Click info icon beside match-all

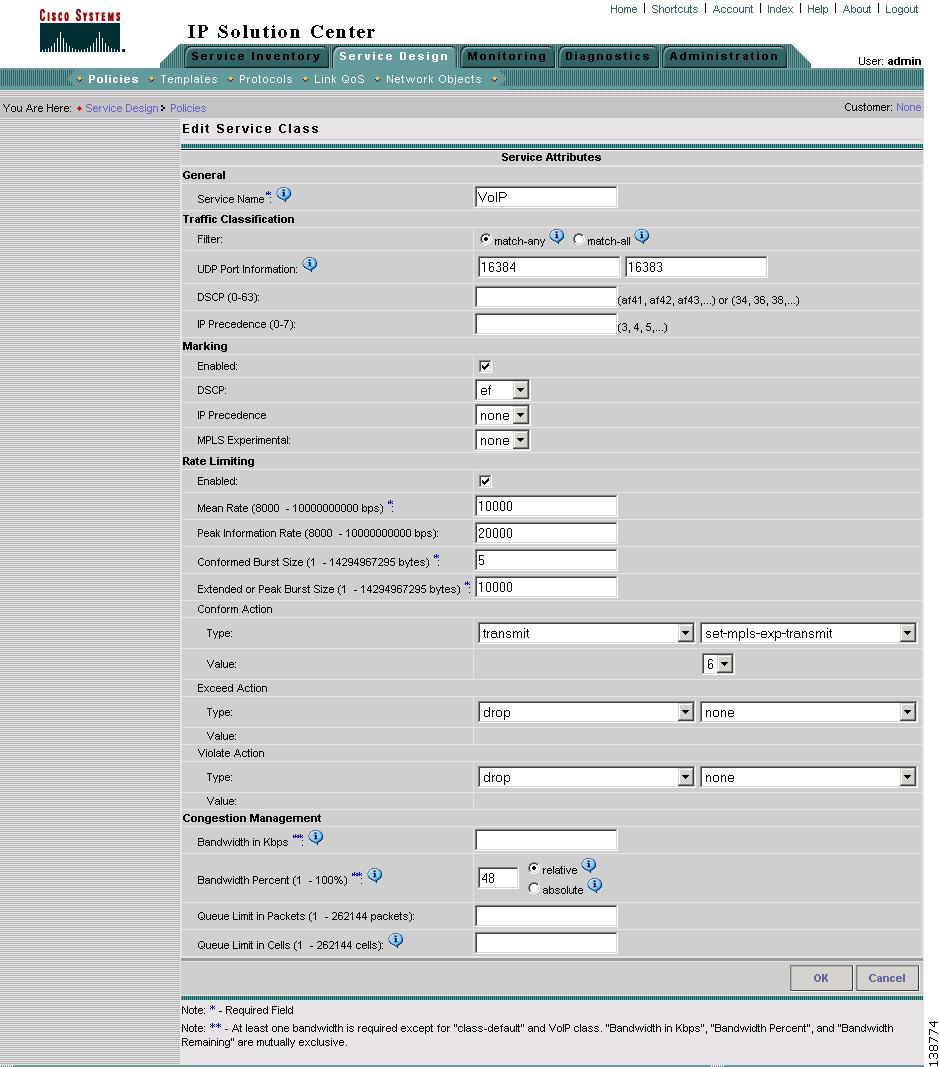pyautogui.click(x=642, y=236)
